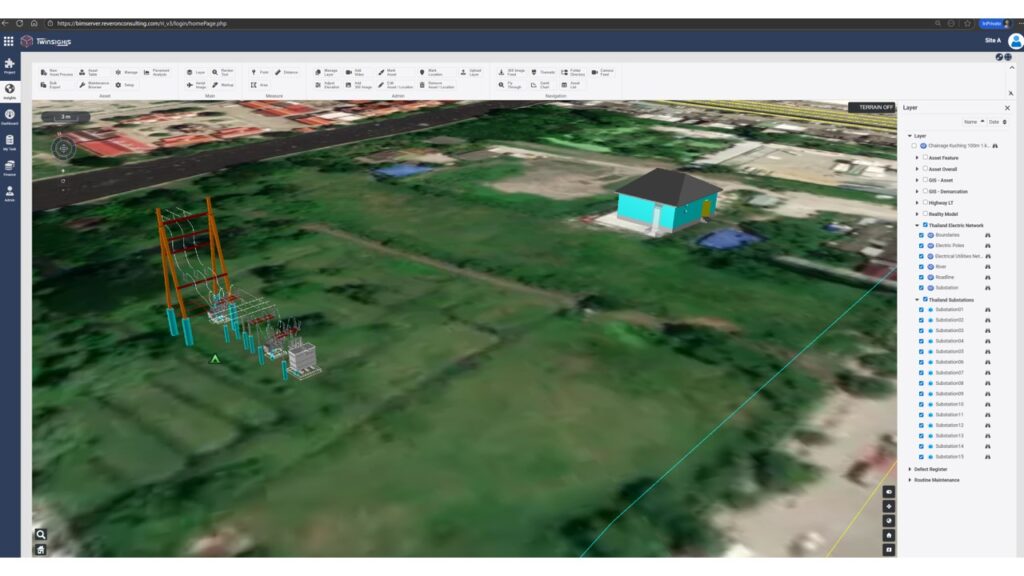Image resolution: width=1024 pixels, height=576 pixels.
Task: Disable the Roadline layer checkbox
Action: pyautogui.click(x=921, y=278)
